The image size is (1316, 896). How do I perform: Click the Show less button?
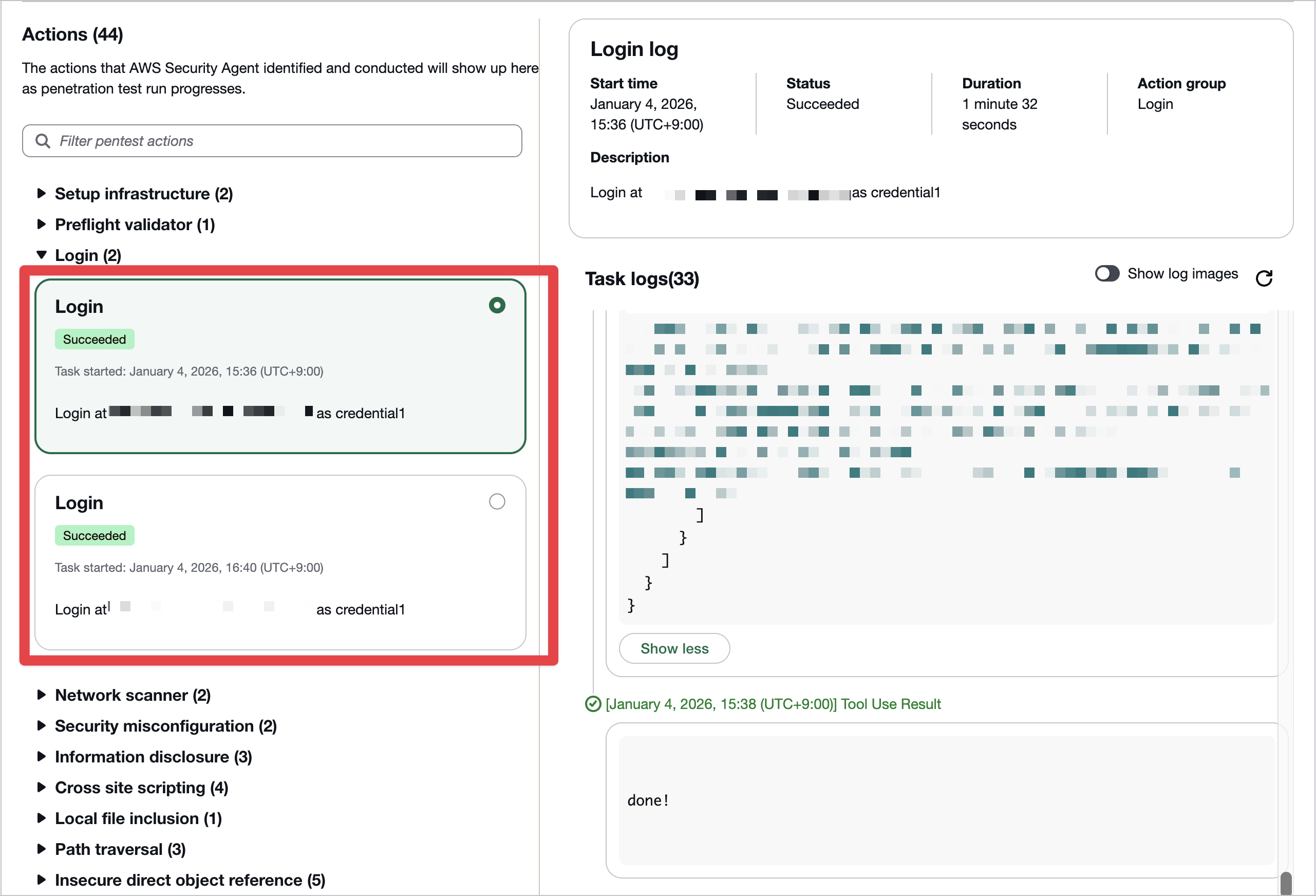pos(674,648)
